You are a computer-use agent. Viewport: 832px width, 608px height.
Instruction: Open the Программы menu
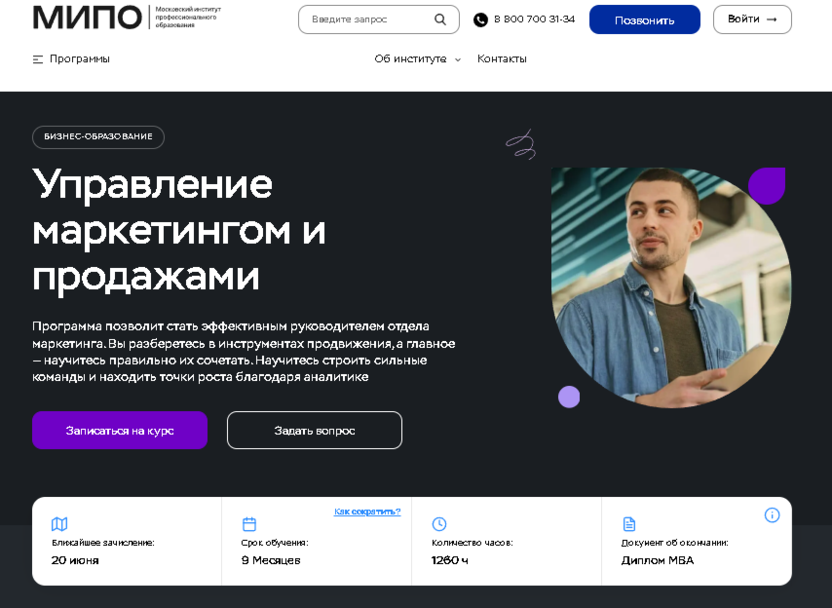(x=80, y=59)
